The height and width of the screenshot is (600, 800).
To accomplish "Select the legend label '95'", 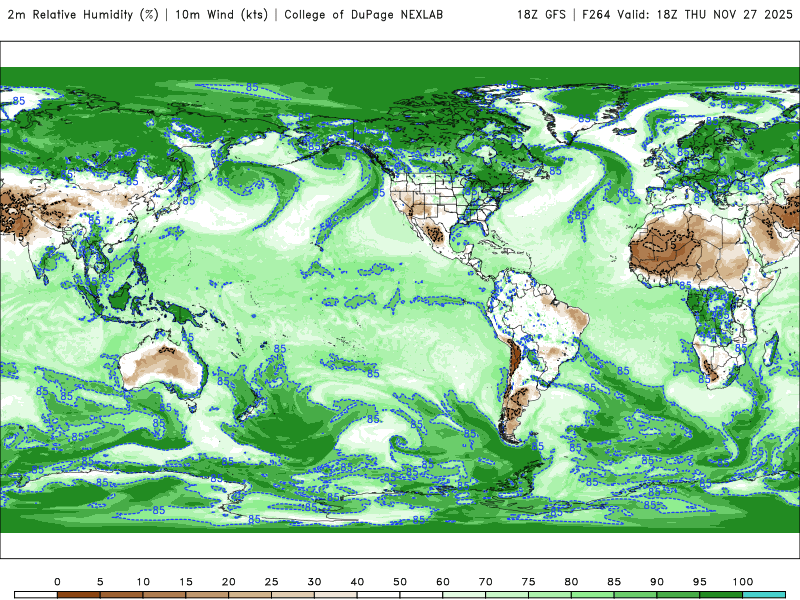I will click(700, 582).
